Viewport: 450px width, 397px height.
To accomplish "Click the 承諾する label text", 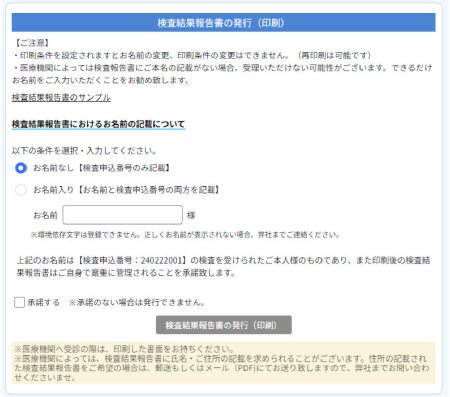I will pos(43,302).
